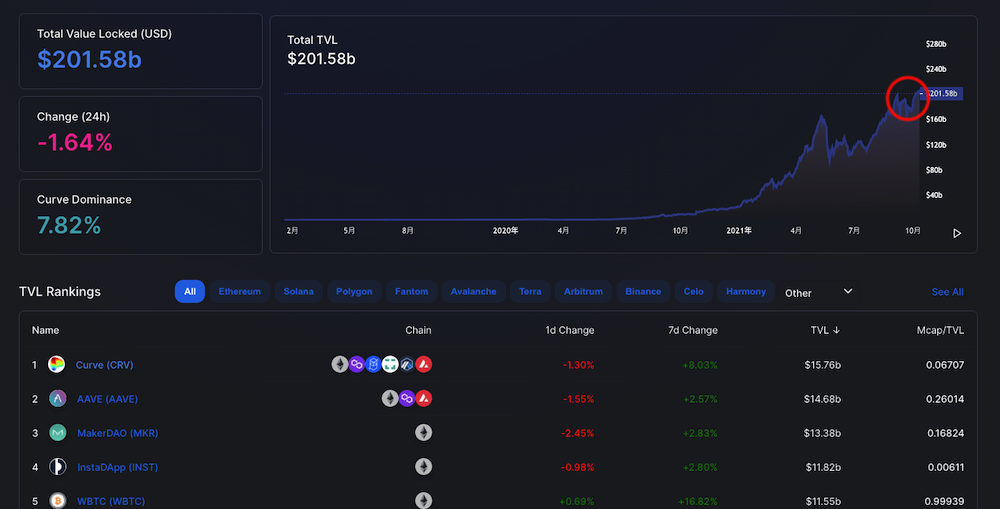
Task: Click the Ethereum chain icon in WBTC row
Action: click(x=423, y=501)
